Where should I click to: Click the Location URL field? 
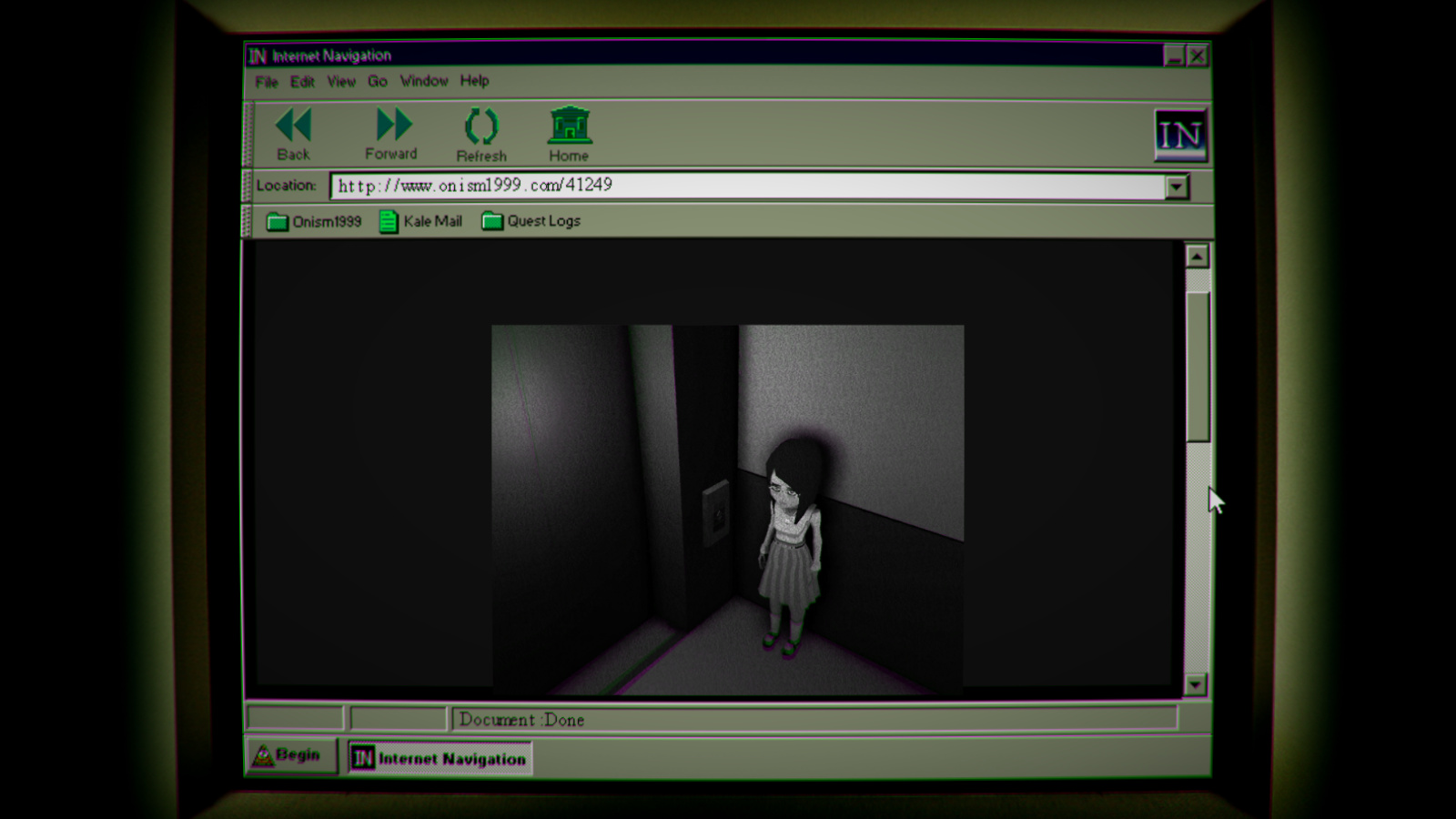click(746, 186)
